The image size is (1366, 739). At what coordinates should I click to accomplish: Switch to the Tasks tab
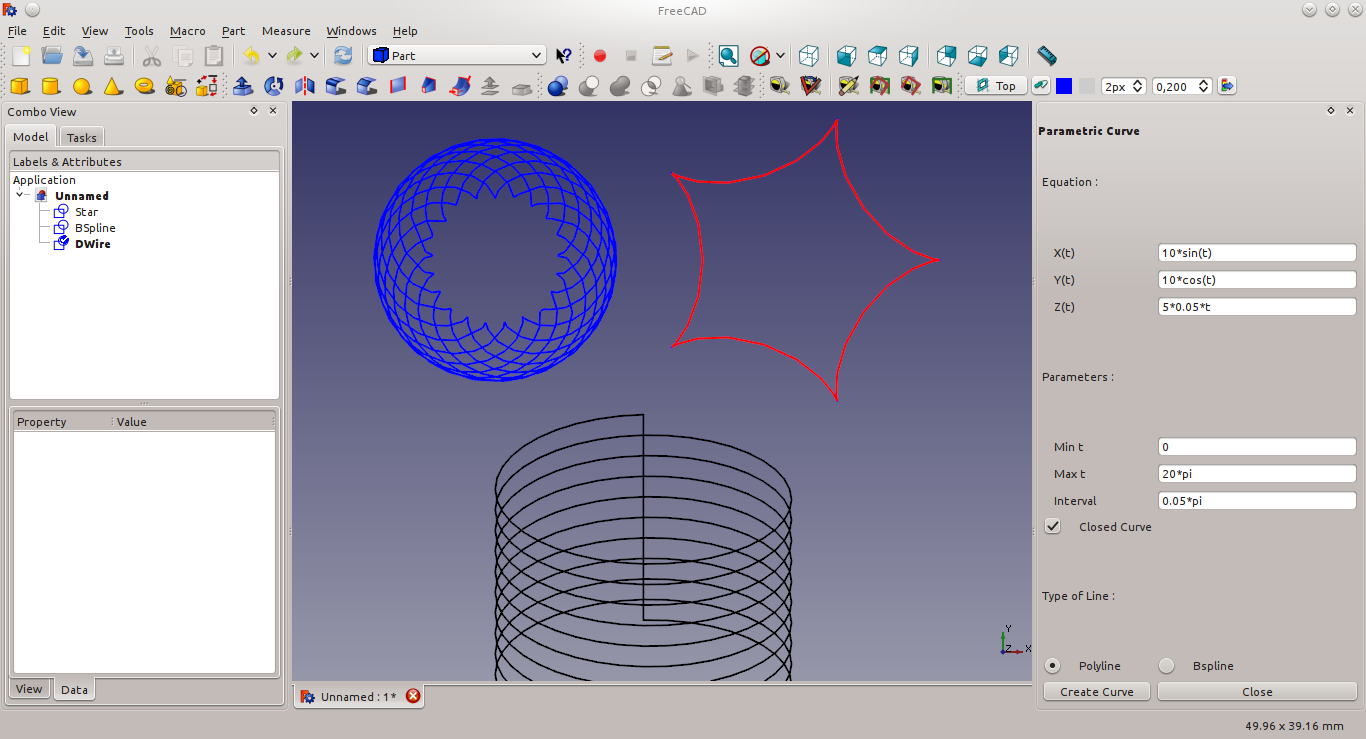coord(82,137)
